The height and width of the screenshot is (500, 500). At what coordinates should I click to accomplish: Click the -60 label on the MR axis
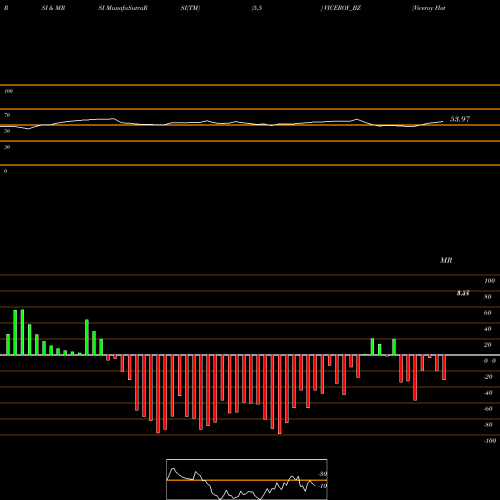[488, 409]
